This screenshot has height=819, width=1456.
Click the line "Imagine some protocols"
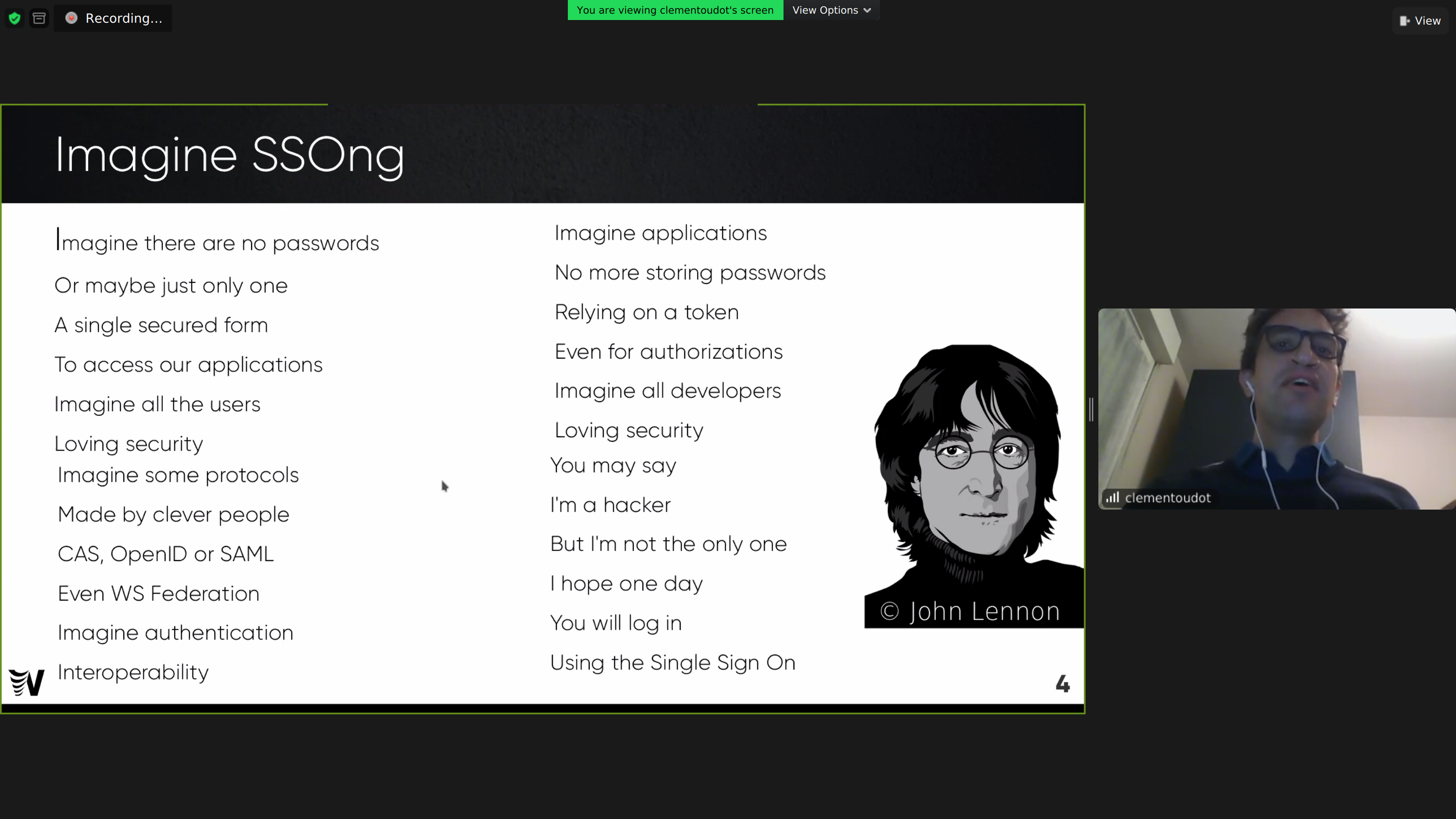(178, 475)
